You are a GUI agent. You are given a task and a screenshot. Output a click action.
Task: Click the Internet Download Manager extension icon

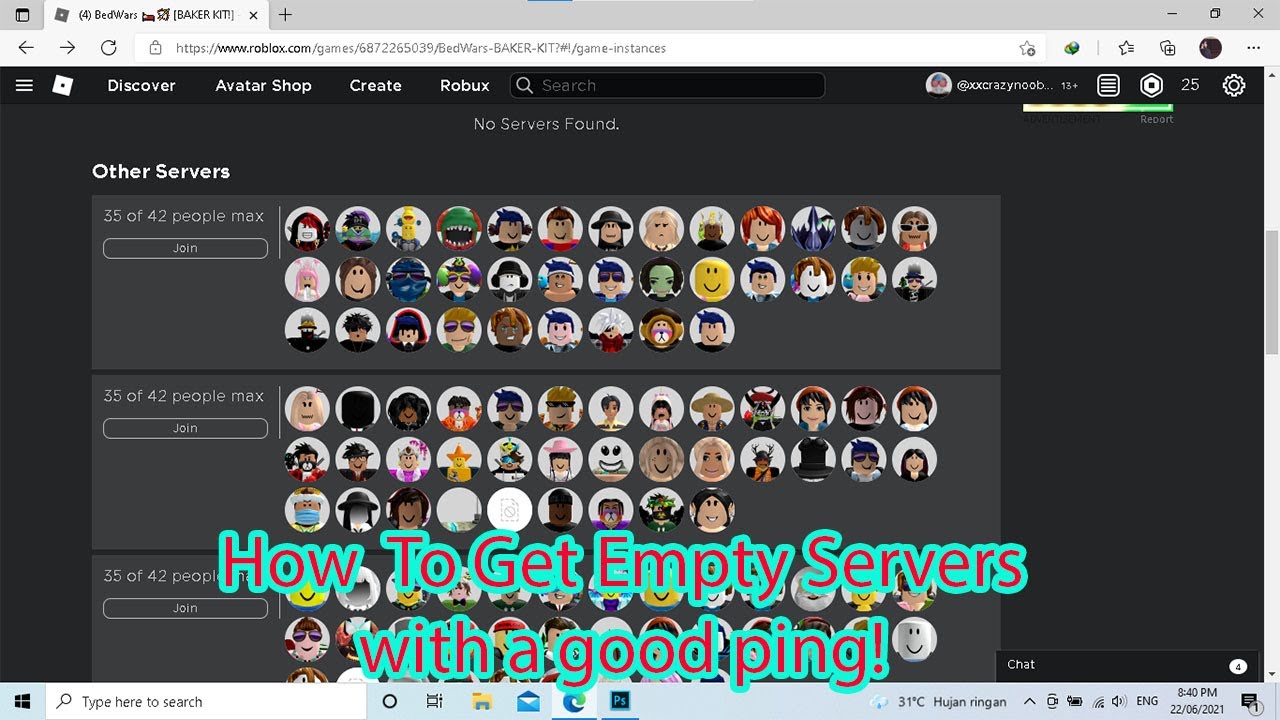1072,47
